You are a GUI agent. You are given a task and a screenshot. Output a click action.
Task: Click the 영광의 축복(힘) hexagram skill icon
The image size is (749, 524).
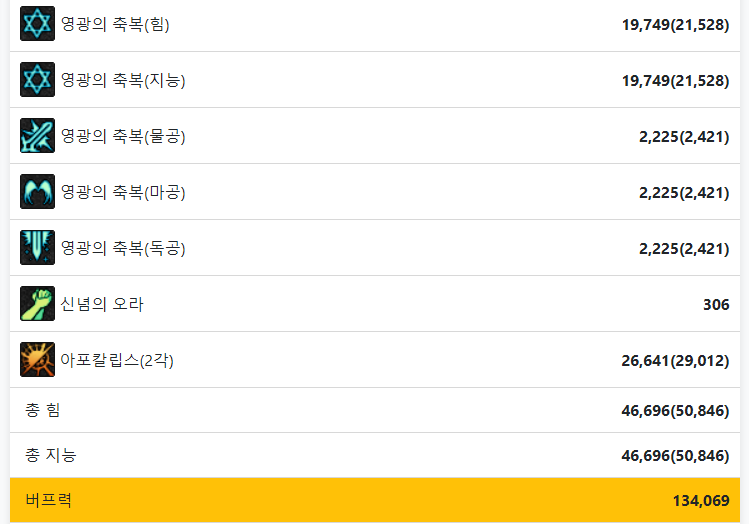37,23
